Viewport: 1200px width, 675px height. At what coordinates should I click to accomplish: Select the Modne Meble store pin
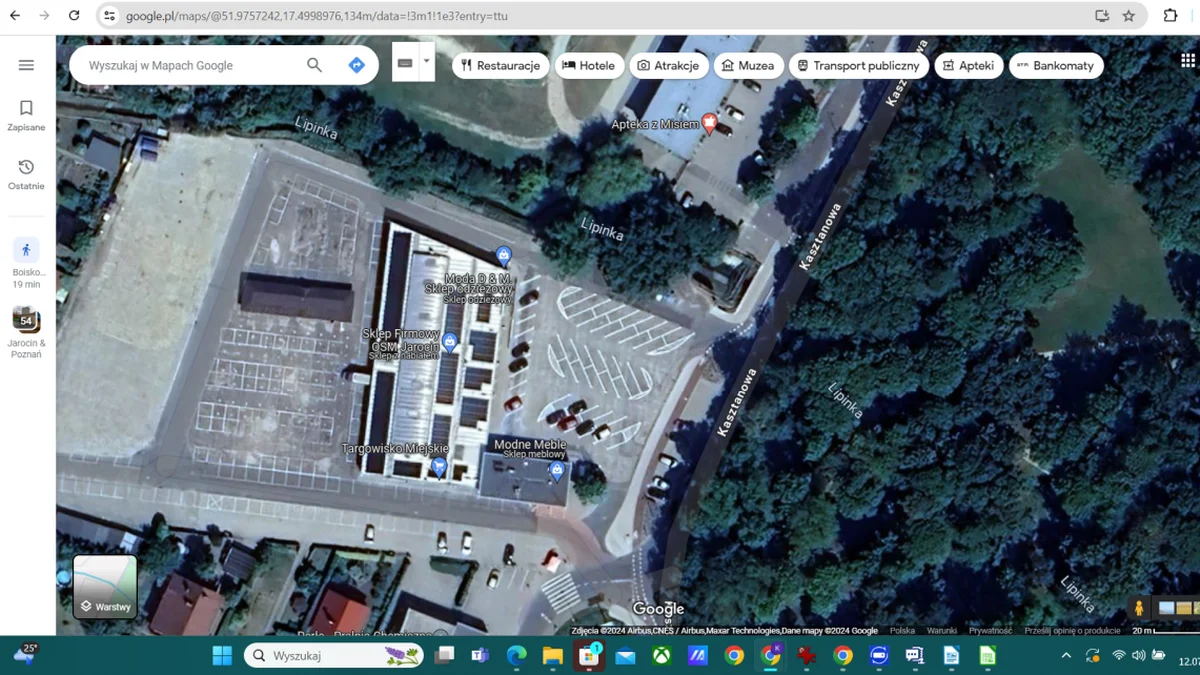click(557, 469)
